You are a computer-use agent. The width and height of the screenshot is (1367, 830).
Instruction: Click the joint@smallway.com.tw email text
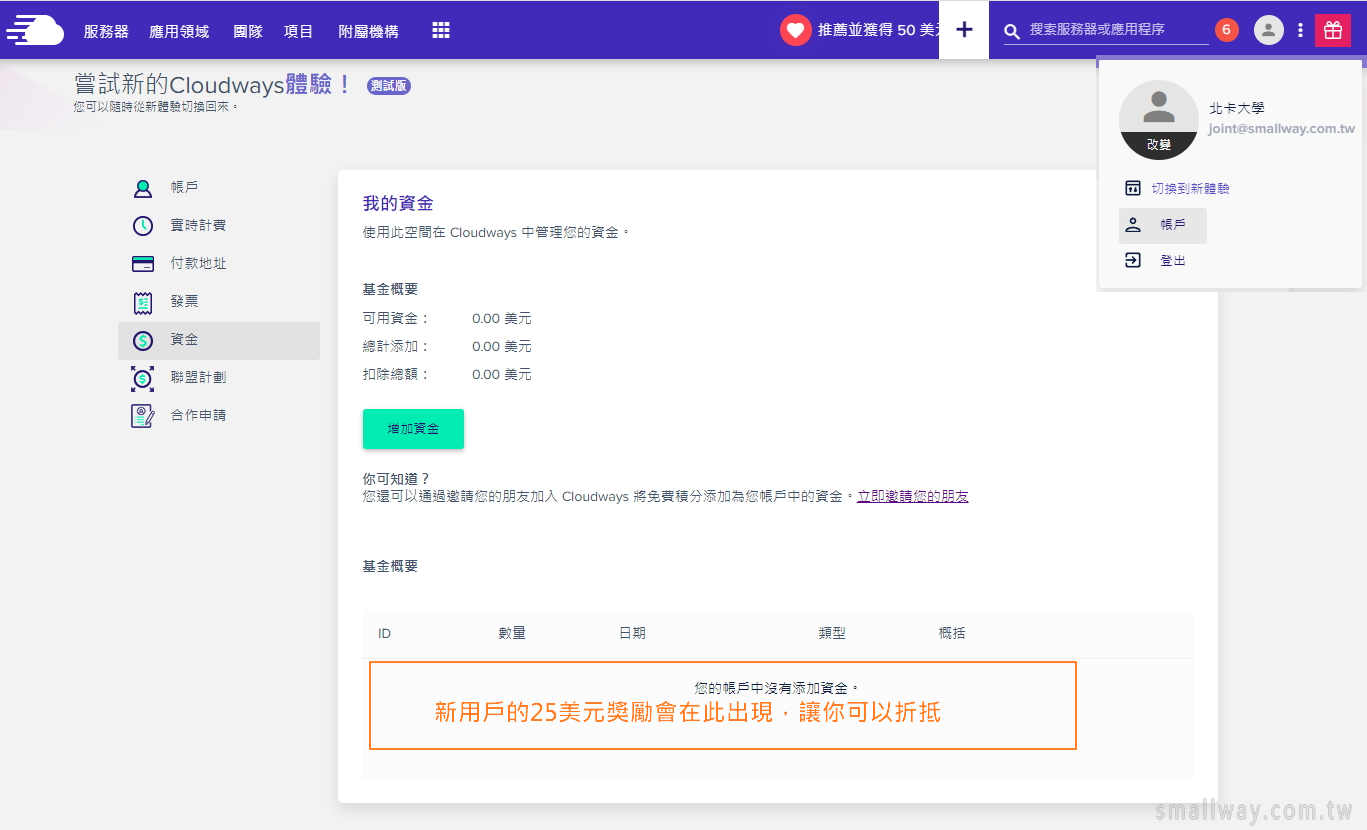1282,129
